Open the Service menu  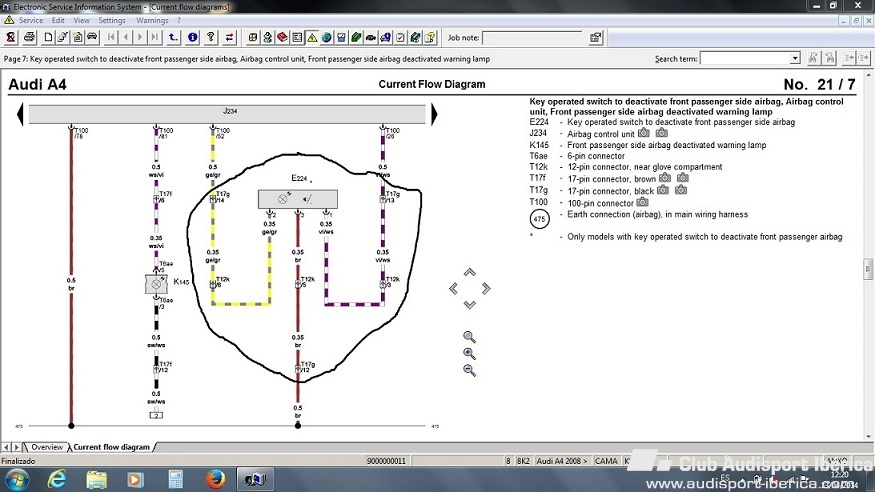31,20
